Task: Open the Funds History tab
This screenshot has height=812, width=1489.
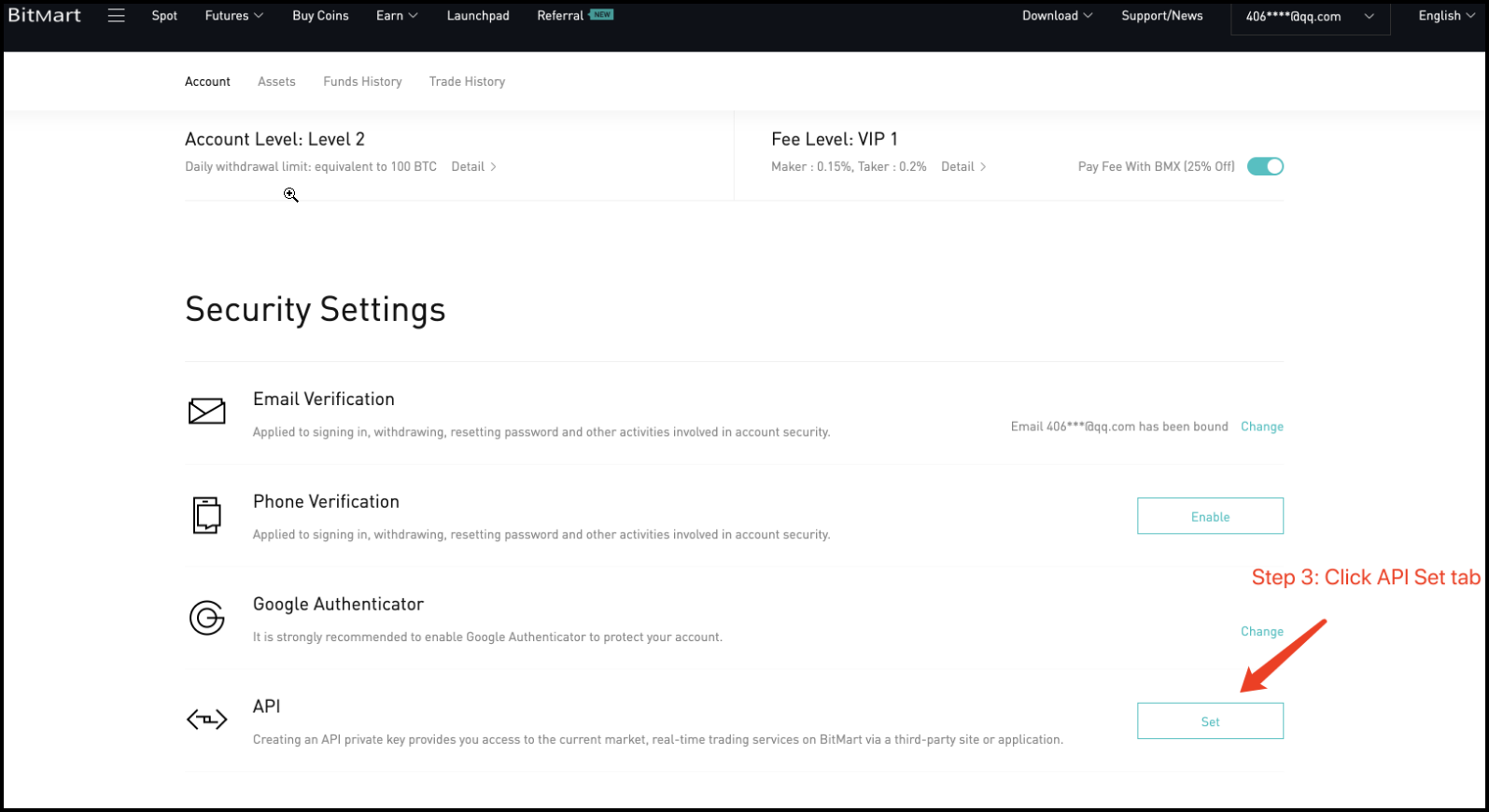Action: 362,82
